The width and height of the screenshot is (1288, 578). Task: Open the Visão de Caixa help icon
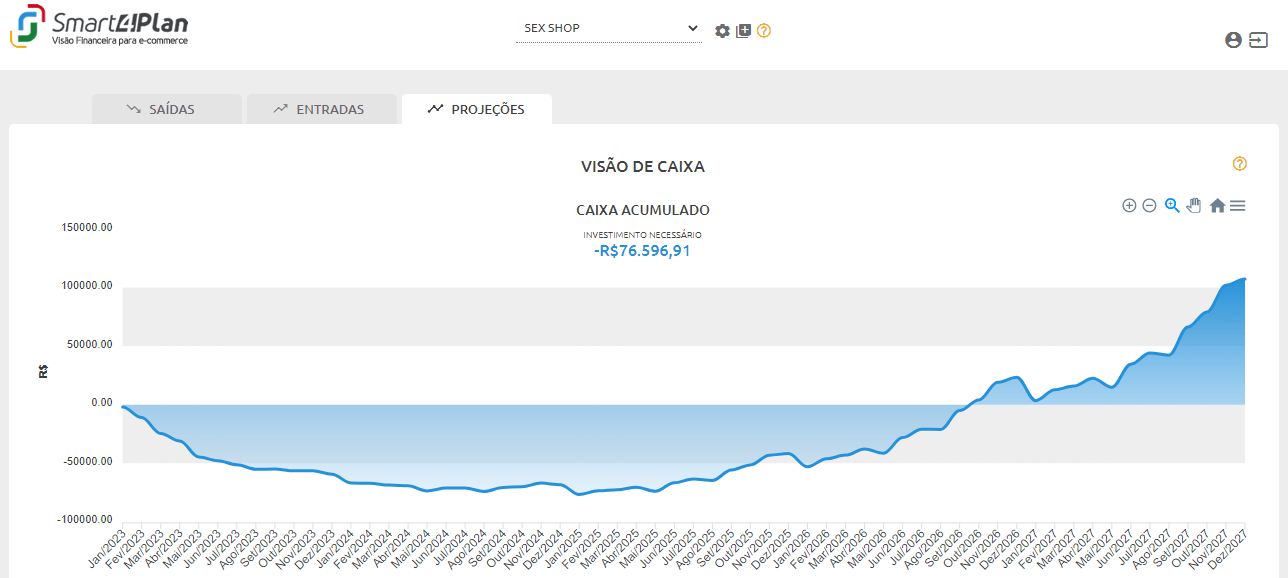coord(1240,164)
